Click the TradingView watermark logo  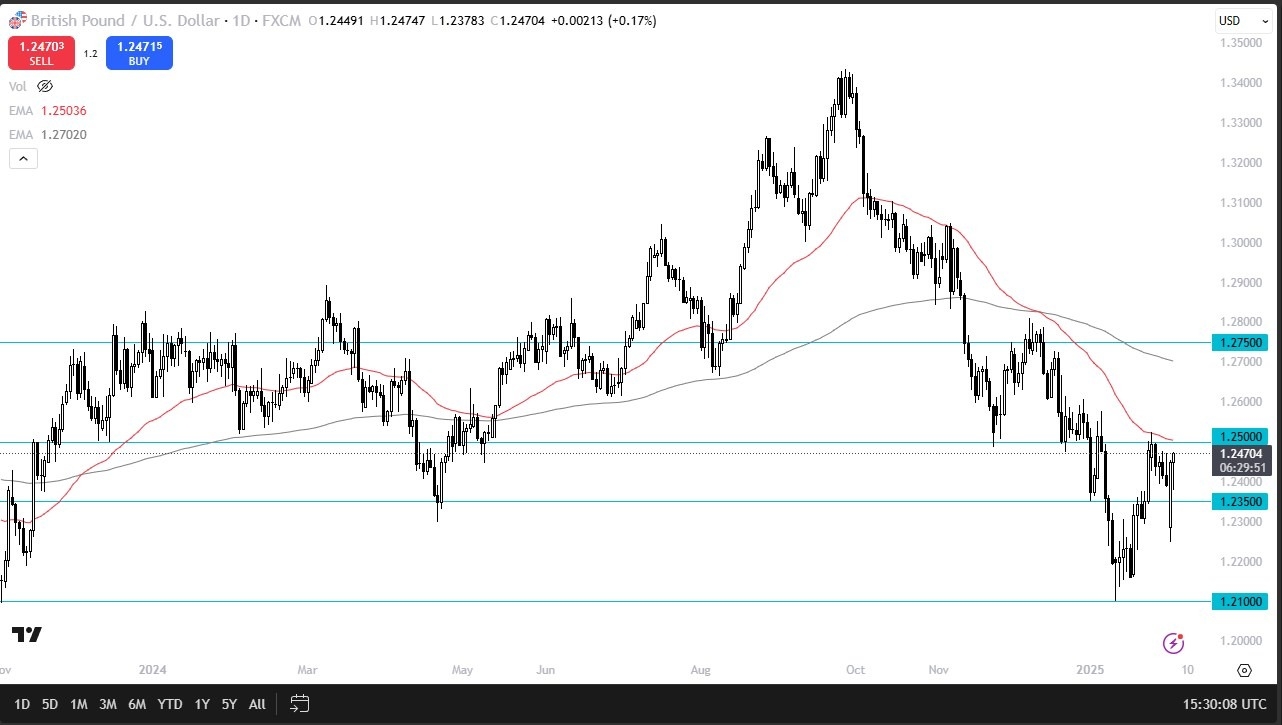coord(27,636)
